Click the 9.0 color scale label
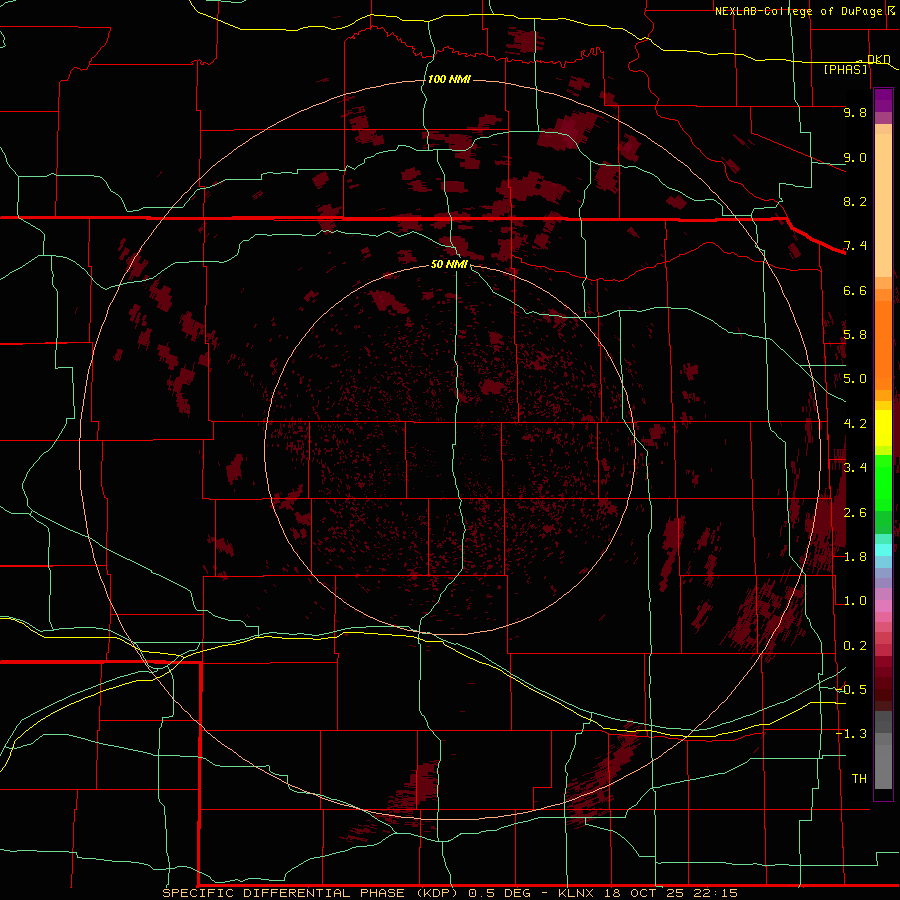 tap(855, 157)
